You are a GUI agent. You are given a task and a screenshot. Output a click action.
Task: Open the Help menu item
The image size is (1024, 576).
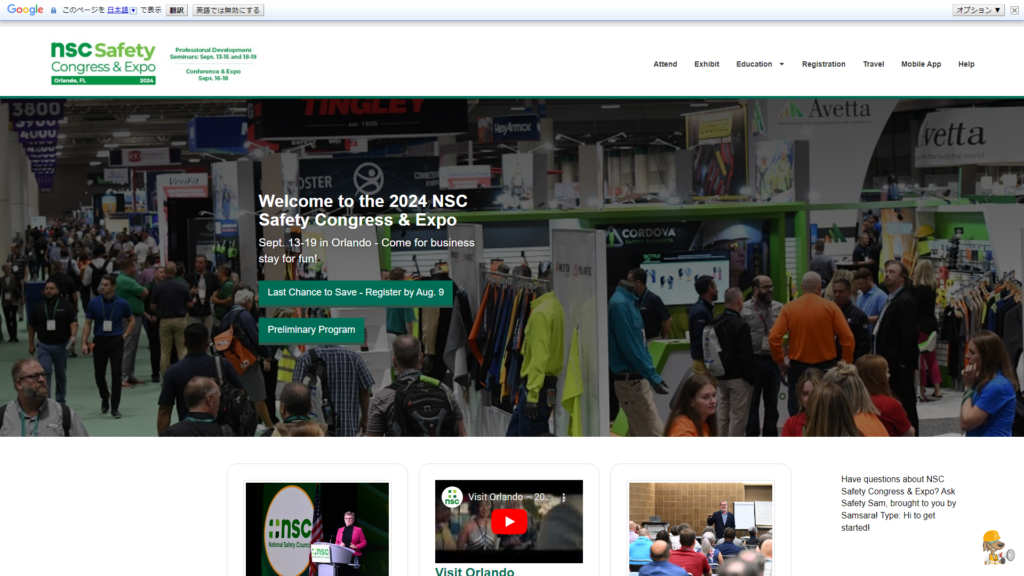[966, 64]
